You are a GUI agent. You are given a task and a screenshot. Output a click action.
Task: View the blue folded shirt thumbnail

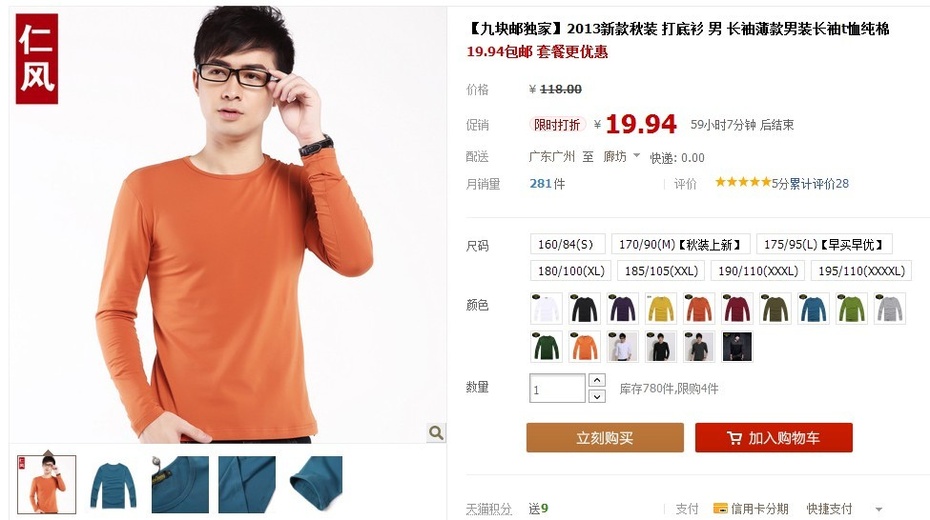[113, 485]
